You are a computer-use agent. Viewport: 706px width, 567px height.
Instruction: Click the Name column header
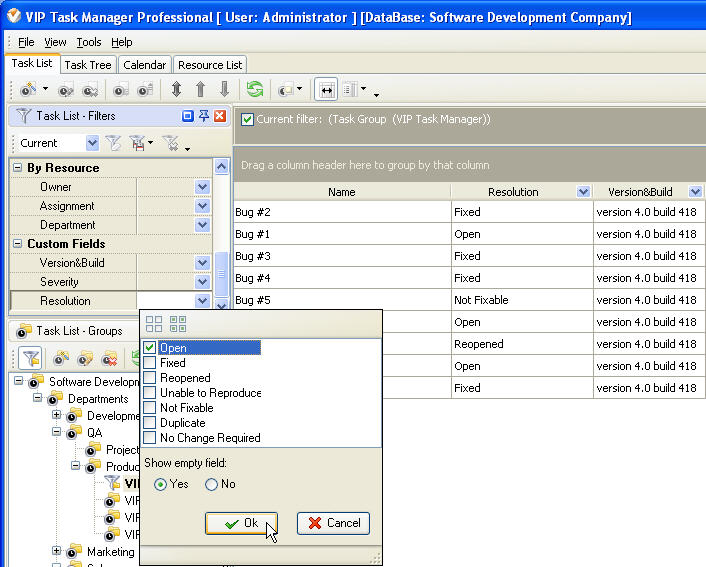pos(342,192)
